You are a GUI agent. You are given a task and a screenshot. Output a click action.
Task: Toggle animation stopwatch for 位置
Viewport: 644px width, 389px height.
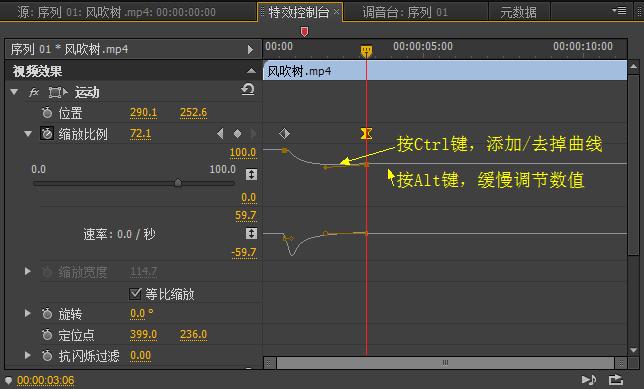click(47, 113)
